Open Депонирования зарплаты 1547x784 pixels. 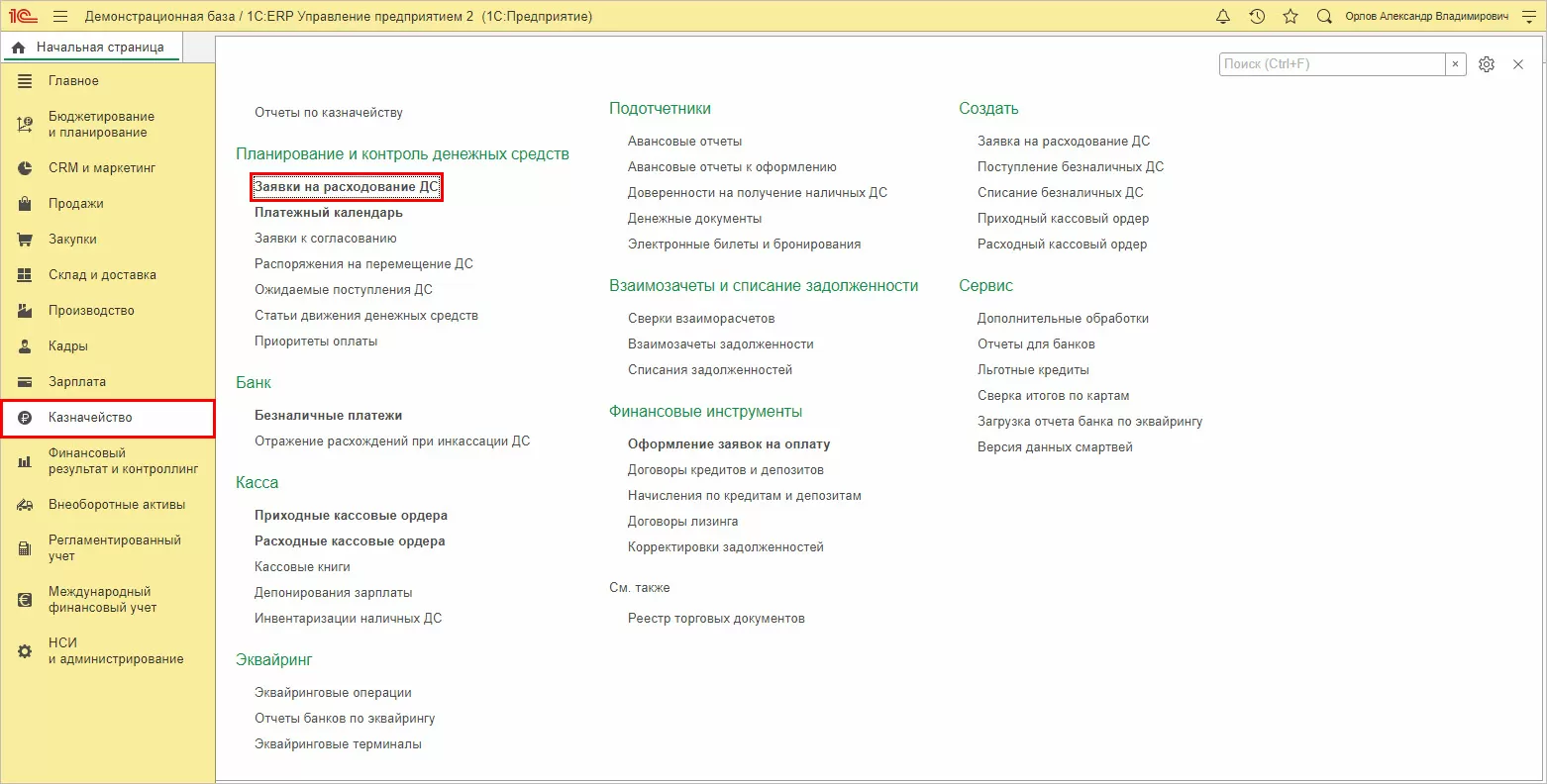pyautogui.click(x=334, y=593)
